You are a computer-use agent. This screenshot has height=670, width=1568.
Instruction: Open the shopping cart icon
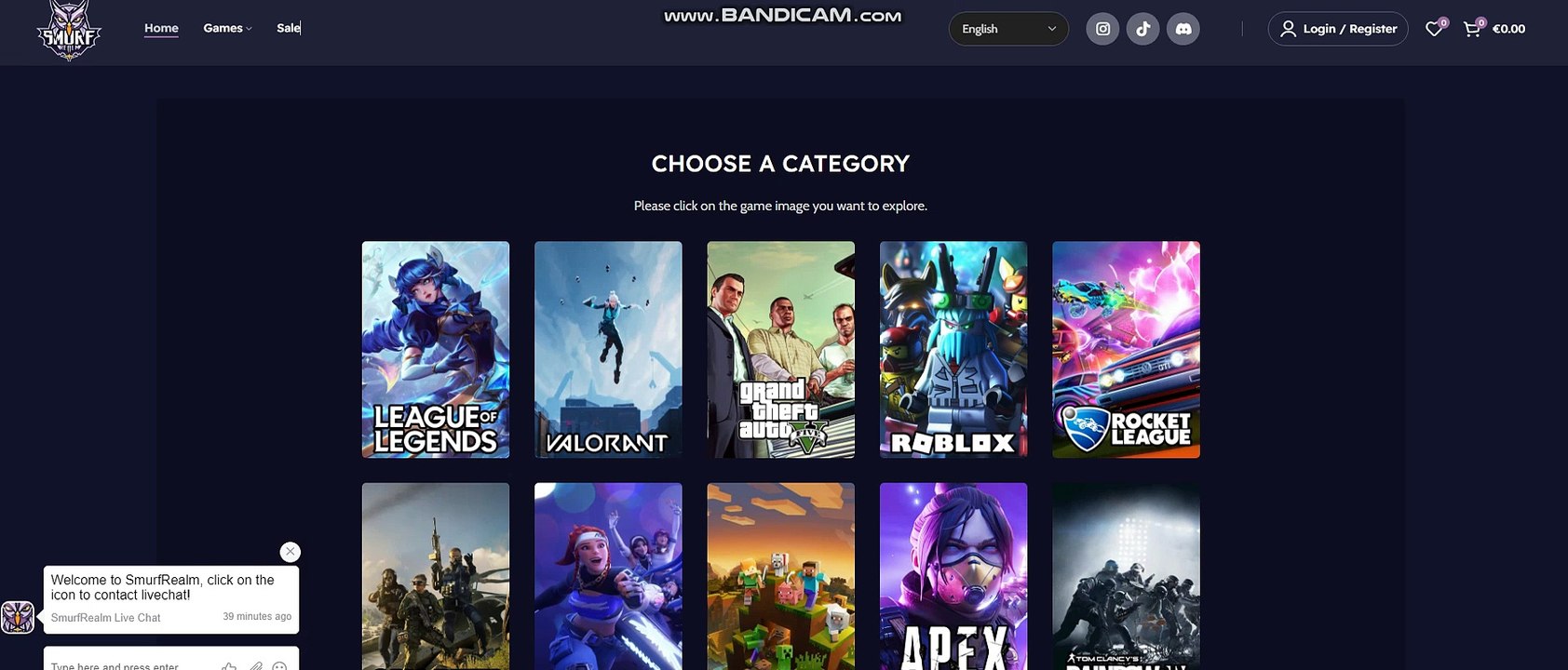[x=1472, y=29]
